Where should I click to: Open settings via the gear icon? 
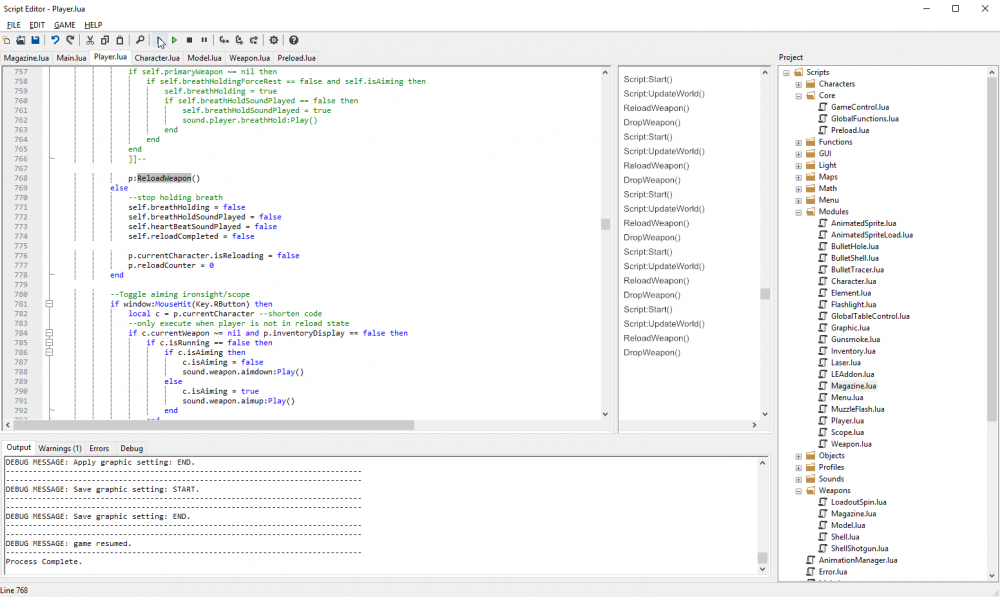[274, 40]
